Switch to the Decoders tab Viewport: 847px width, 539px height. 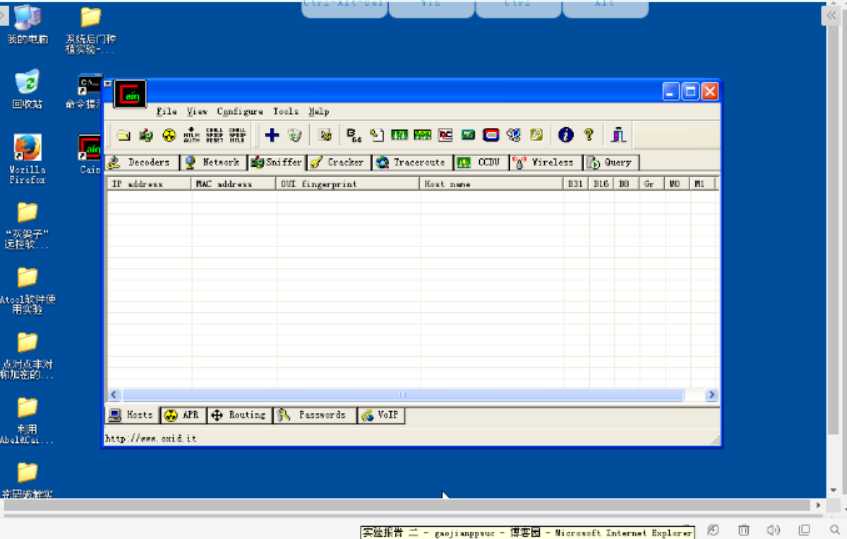(140, 162)
